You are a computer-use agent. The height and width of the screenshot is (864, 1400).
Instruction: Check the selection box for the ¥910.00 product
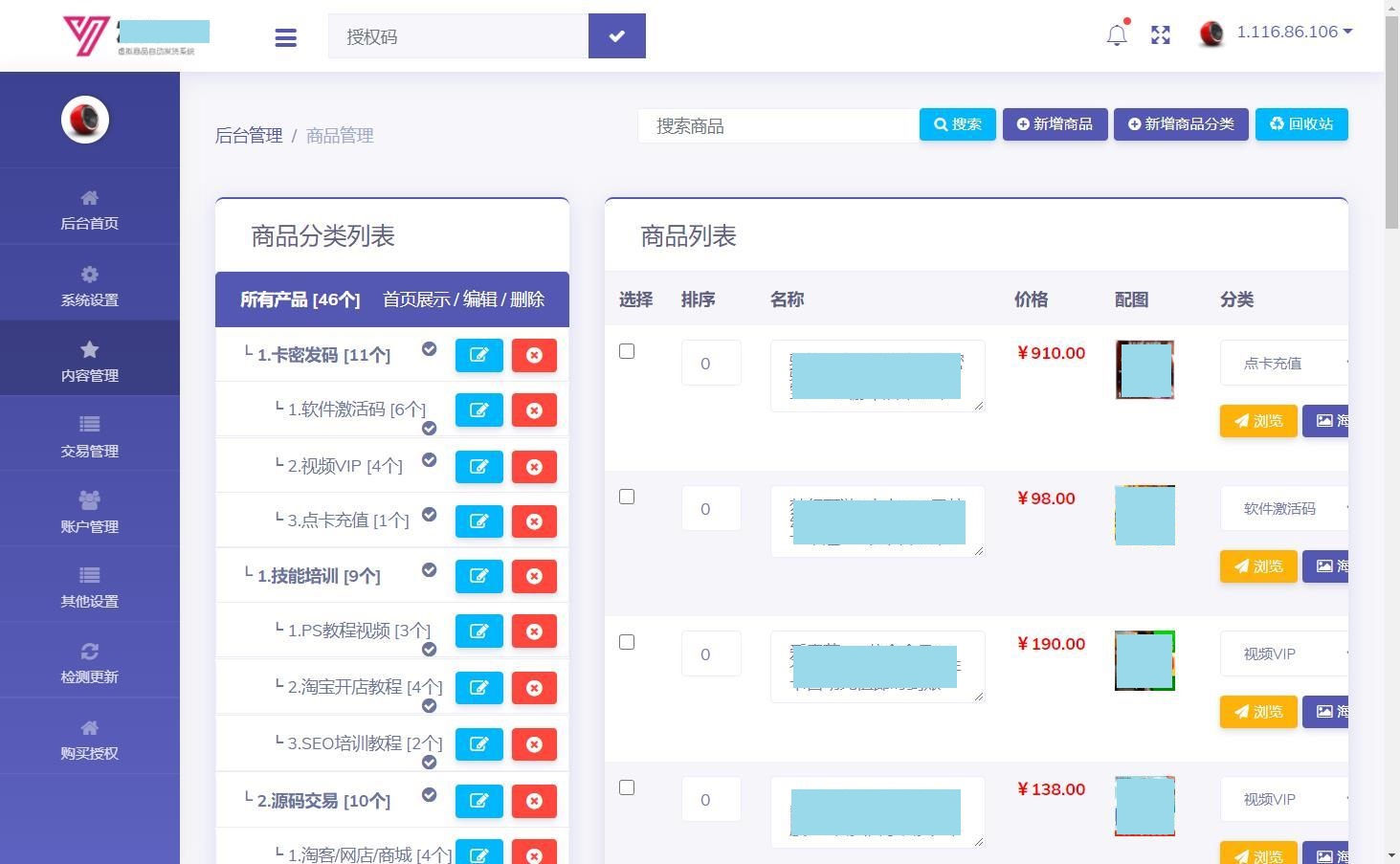[627, 351]
